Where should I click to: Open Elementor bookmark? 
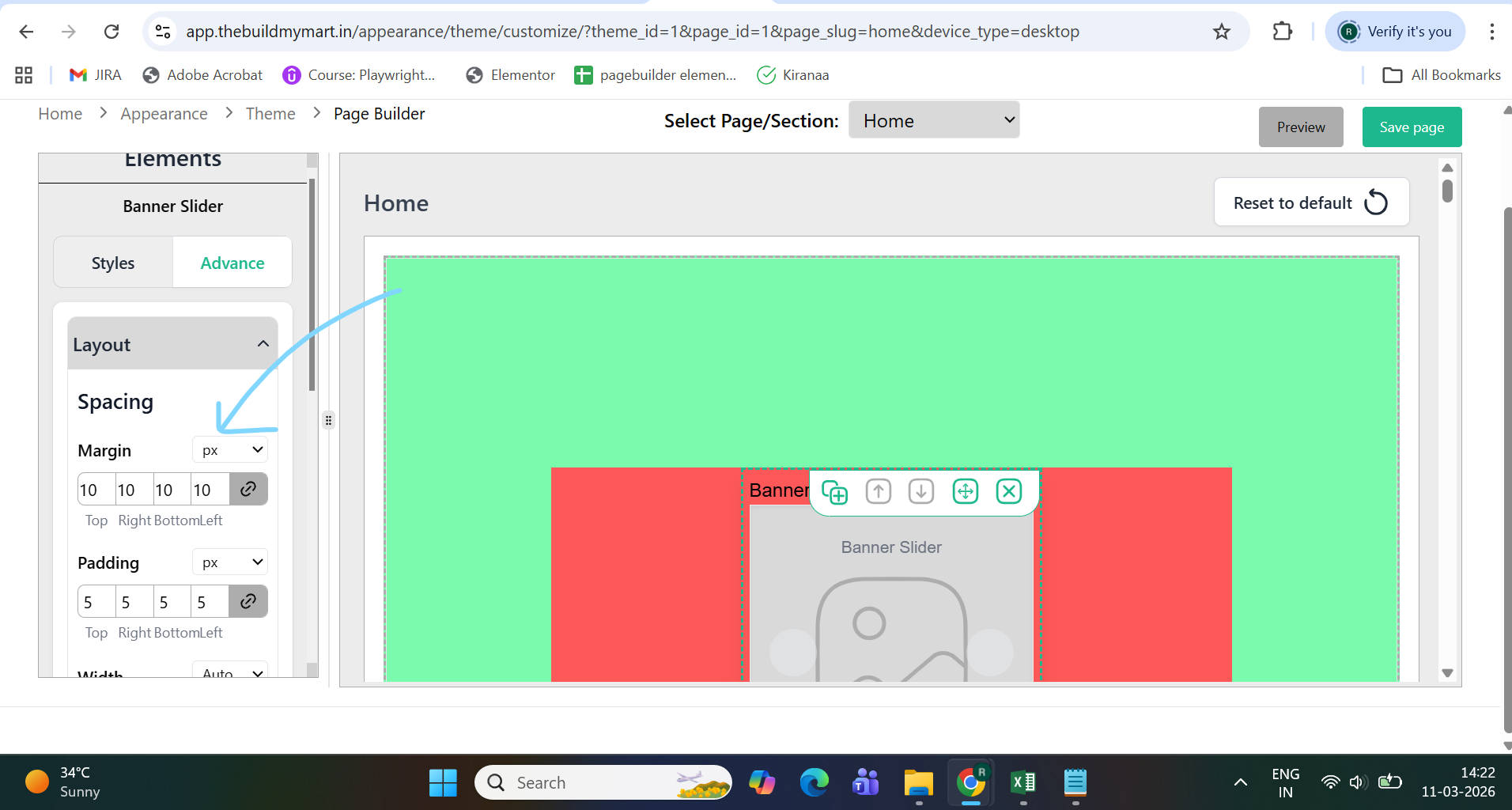coord(511,75)
